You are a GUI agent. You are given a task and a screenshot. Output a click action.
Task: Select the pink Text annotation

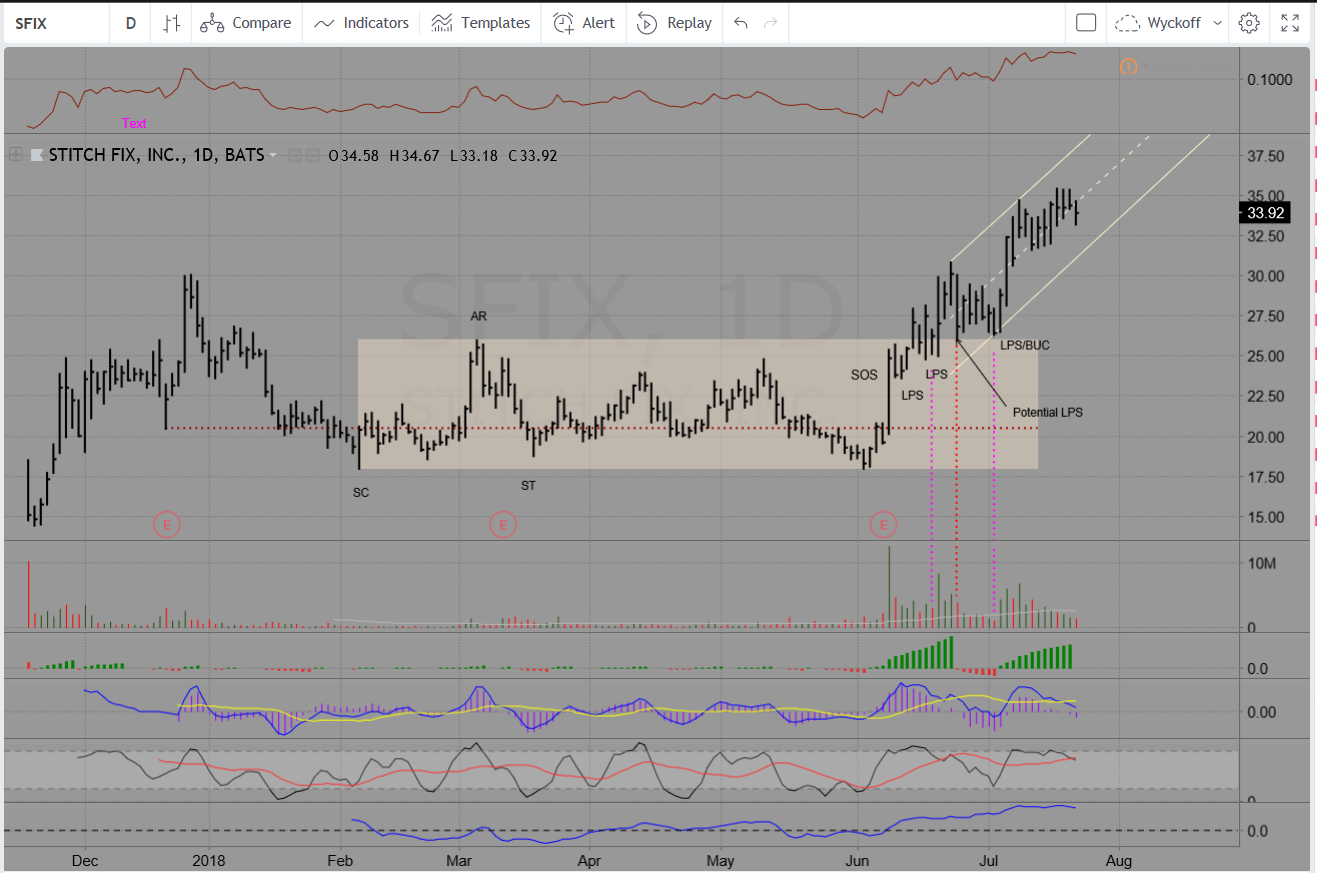(x=134, y=123)
